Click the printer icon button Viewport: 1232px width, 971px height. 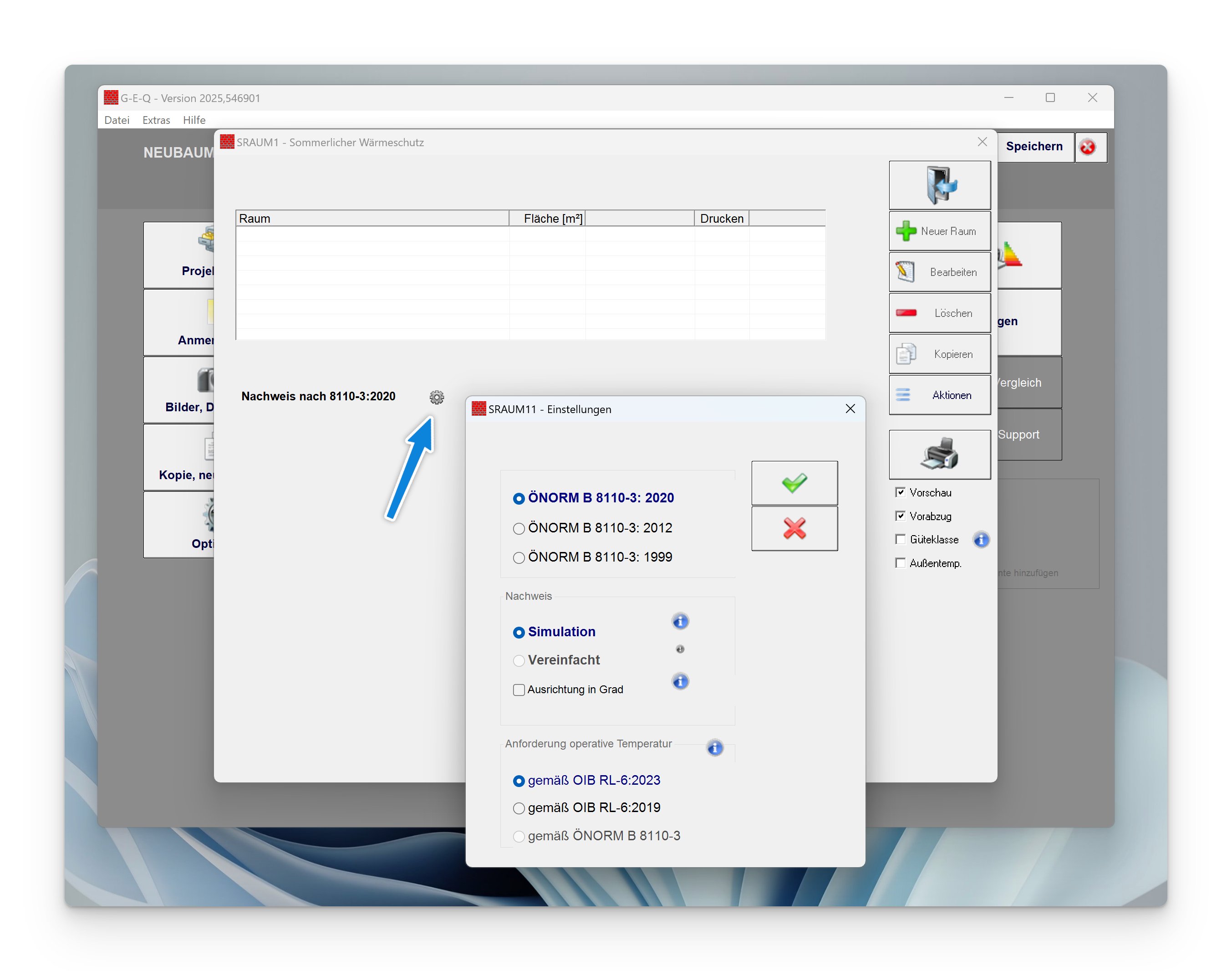tap(939, 454)
